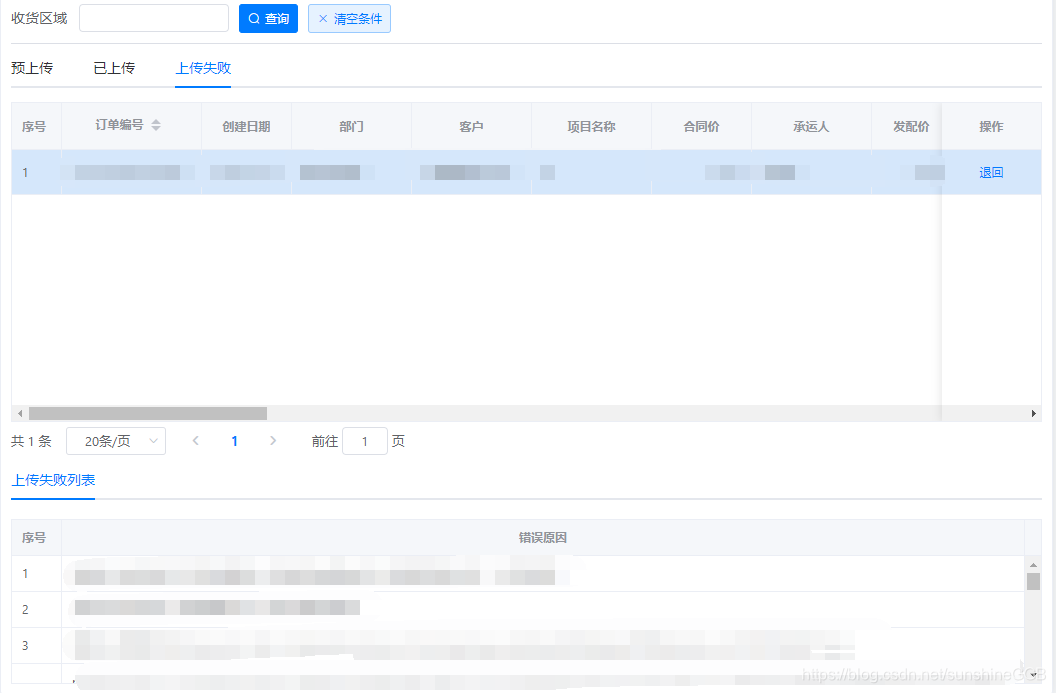The width and height of the screenshot is (1056, 693).
Task: Click the 退回 link in row 1
Action: tap(991, 172)
